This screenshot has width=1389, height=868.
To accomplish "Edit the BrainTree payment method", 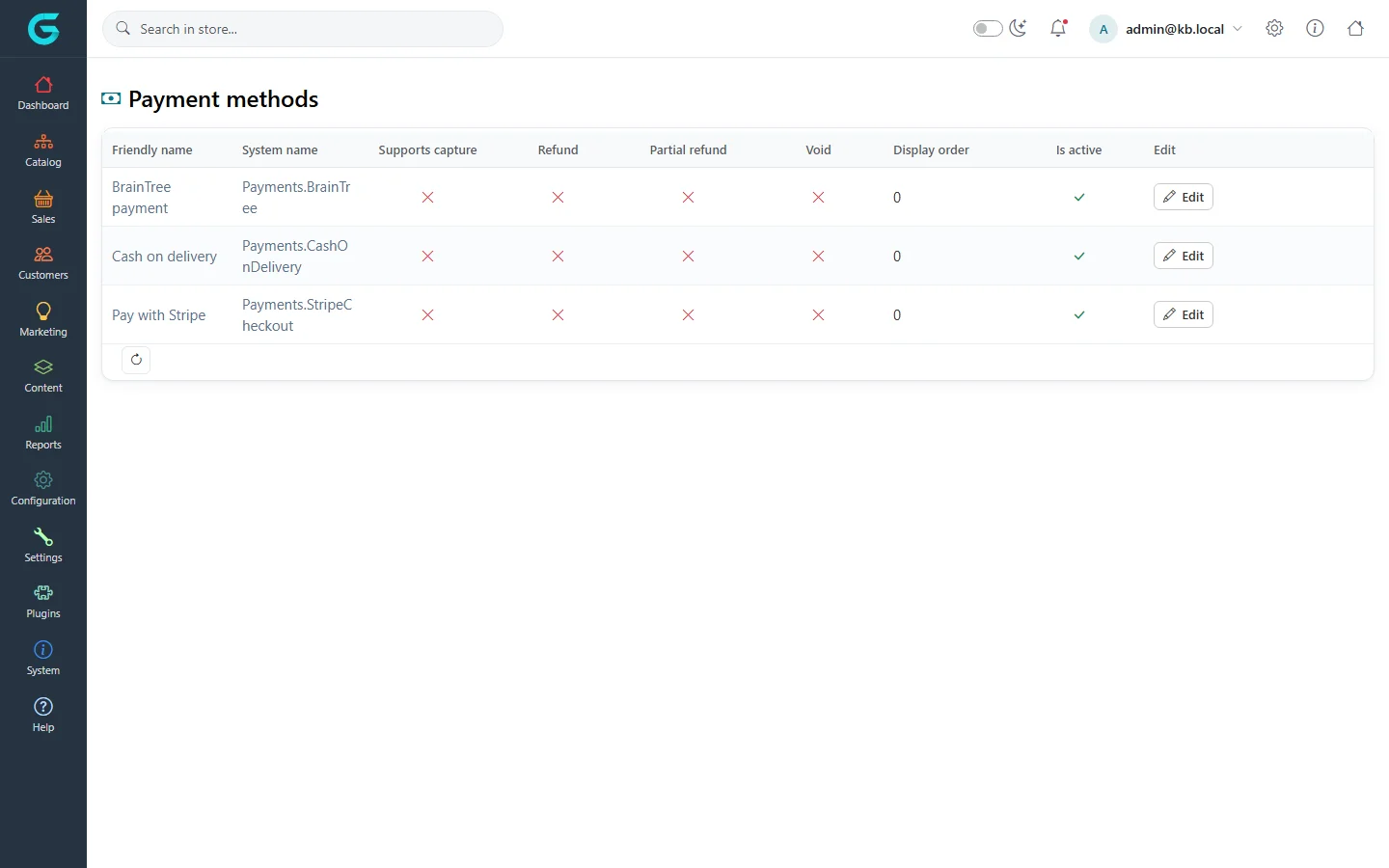I will [1184, 197].
